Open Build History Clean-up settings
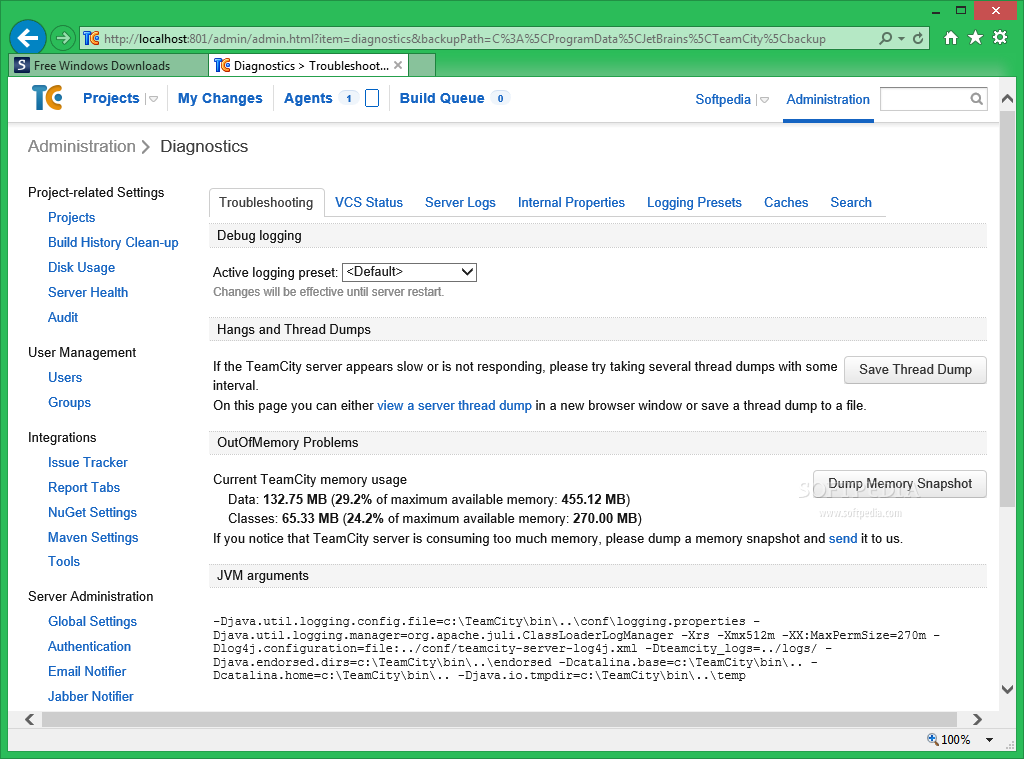Screen dimensions: 1024x759 coord(113,242)
